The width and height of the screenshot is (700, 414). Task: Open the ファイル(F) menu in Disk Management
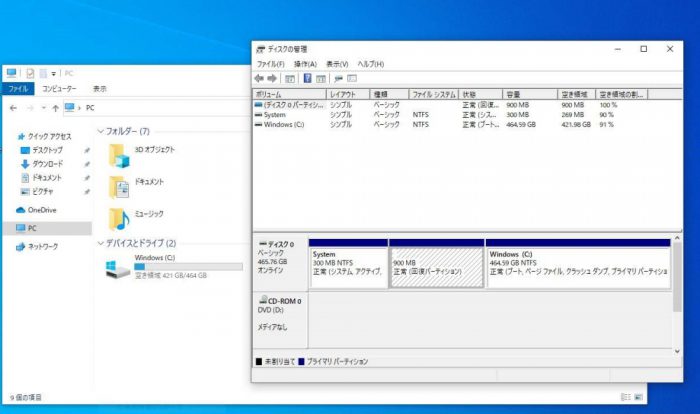tap(271, 64)
